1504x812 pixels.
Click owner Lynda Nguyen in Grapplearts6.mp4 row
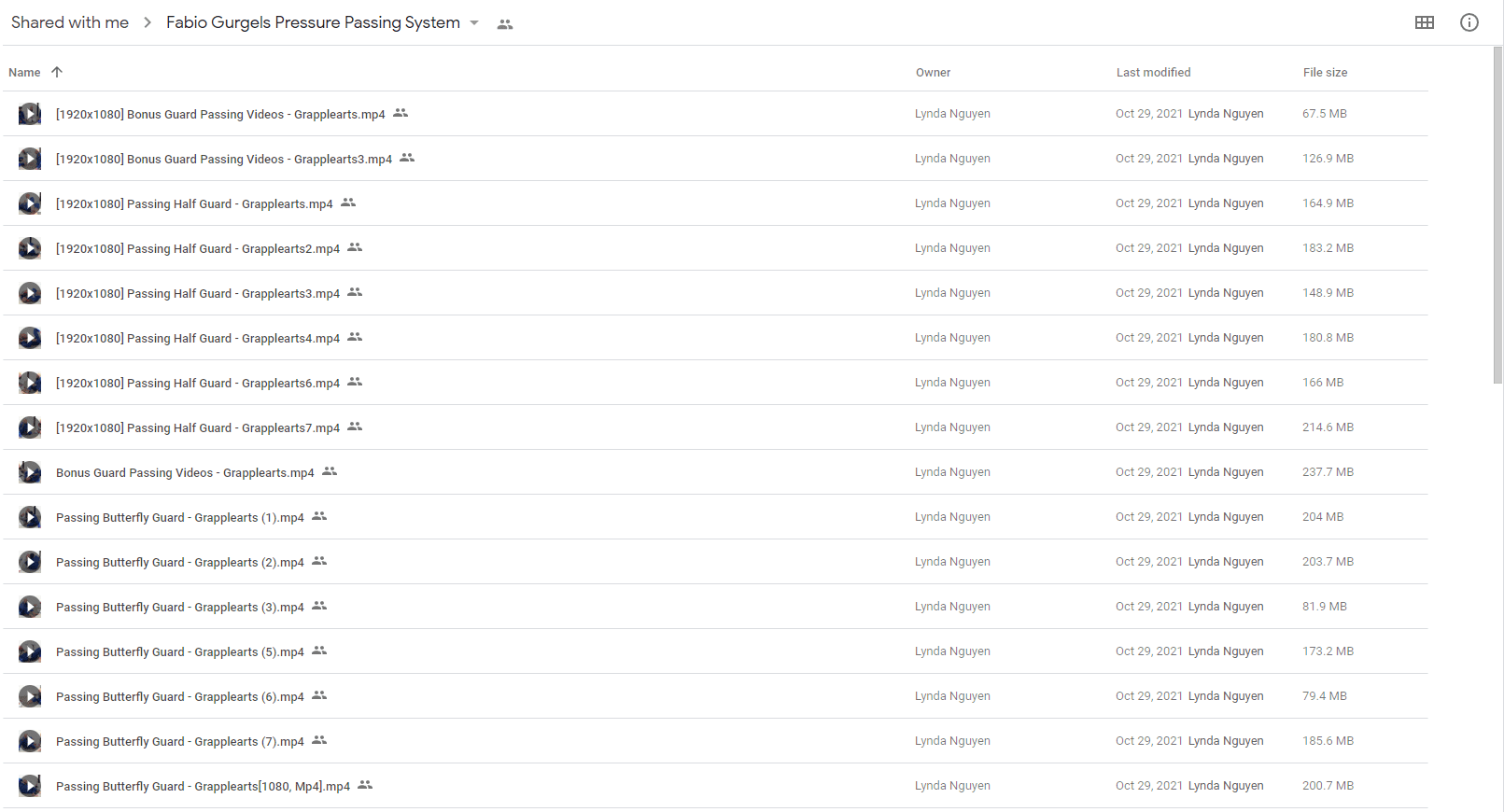pos(952,383)
